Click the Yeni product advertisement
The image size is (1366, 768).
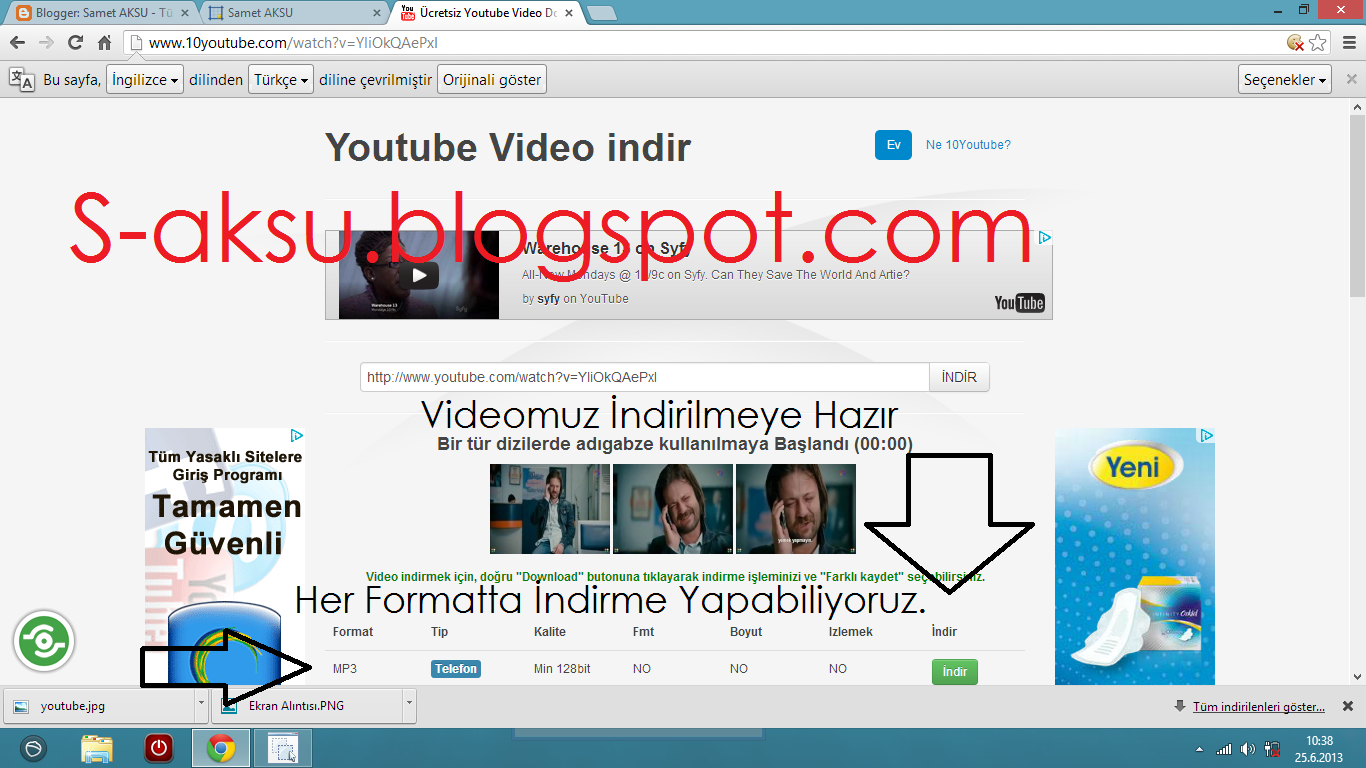[1135, 557]
